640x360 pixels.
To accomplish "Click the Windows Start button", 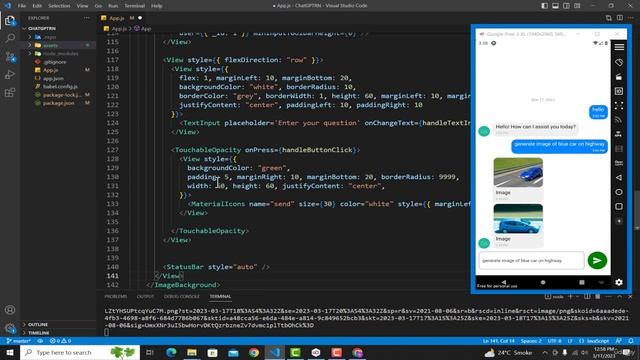I will pos(10,352).
